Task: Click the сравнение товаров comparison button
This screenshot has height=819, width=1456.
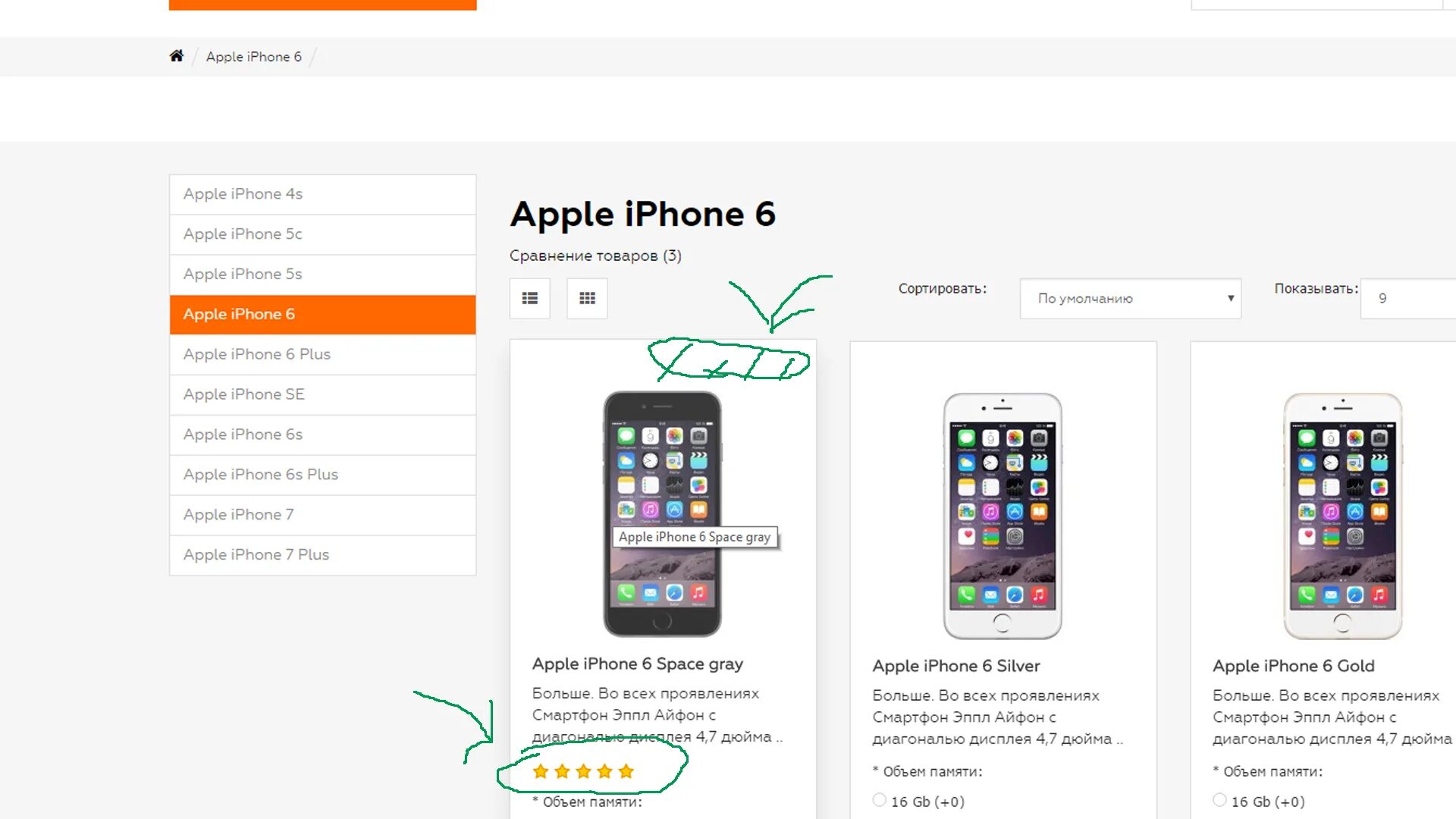Action: [x=596, y=255]
